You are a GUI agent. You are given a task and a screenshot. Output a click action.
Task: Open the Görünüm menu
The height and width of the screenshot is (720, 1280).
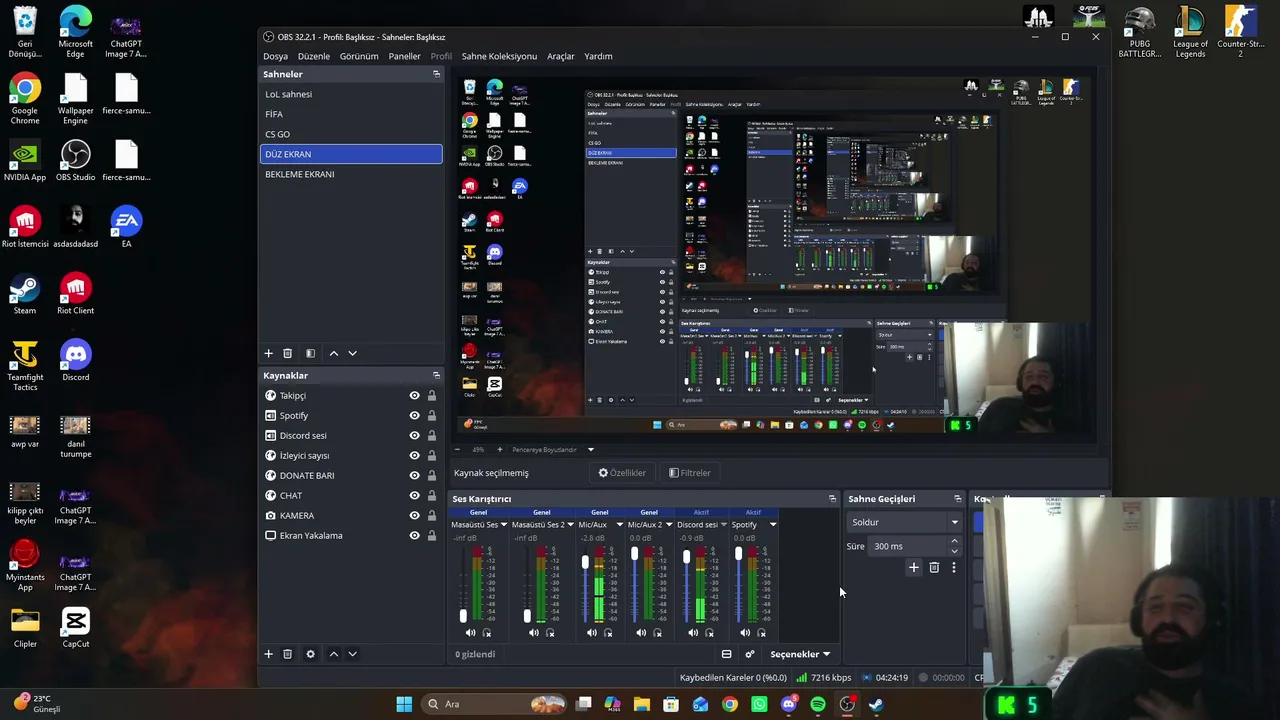pyautogui.click(x=359, y=56)
